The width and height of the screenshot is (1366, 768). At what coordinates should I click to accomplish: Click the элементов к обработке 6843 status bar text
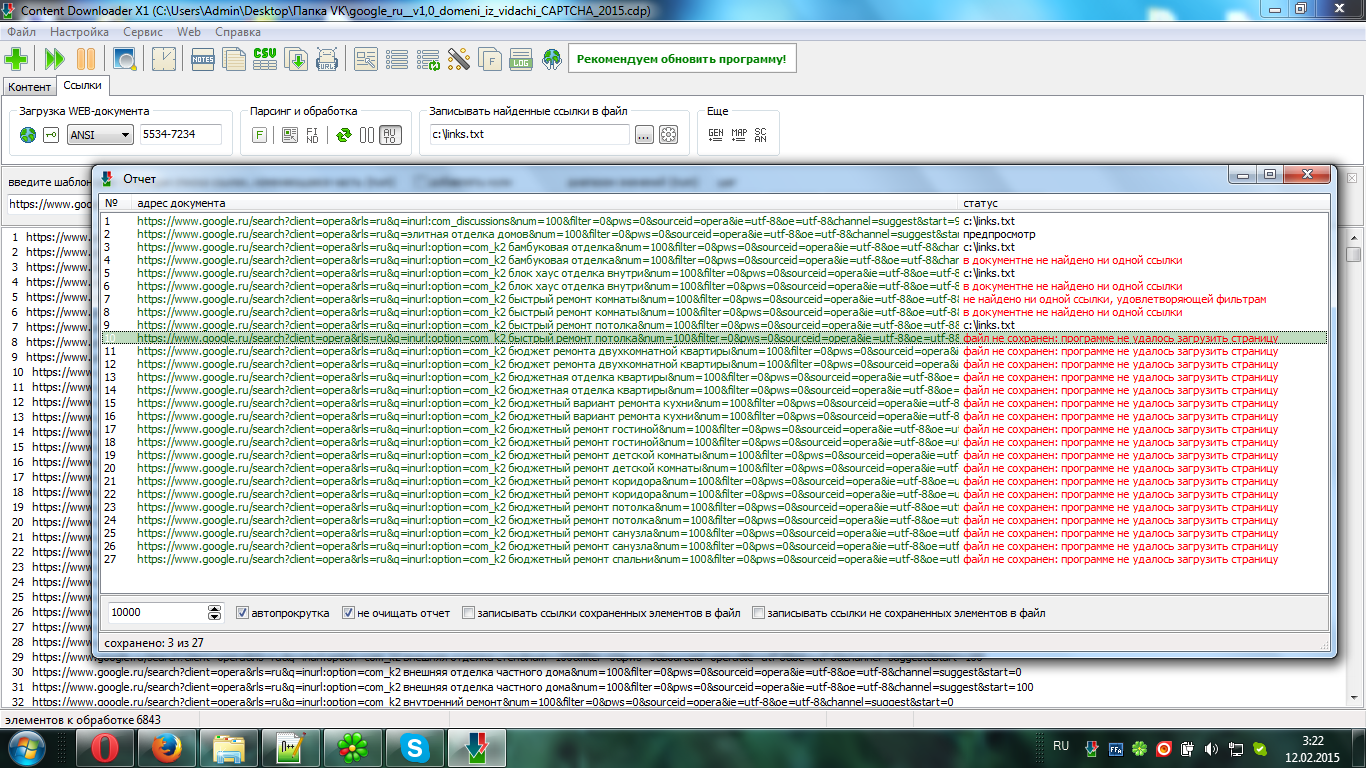83,720
